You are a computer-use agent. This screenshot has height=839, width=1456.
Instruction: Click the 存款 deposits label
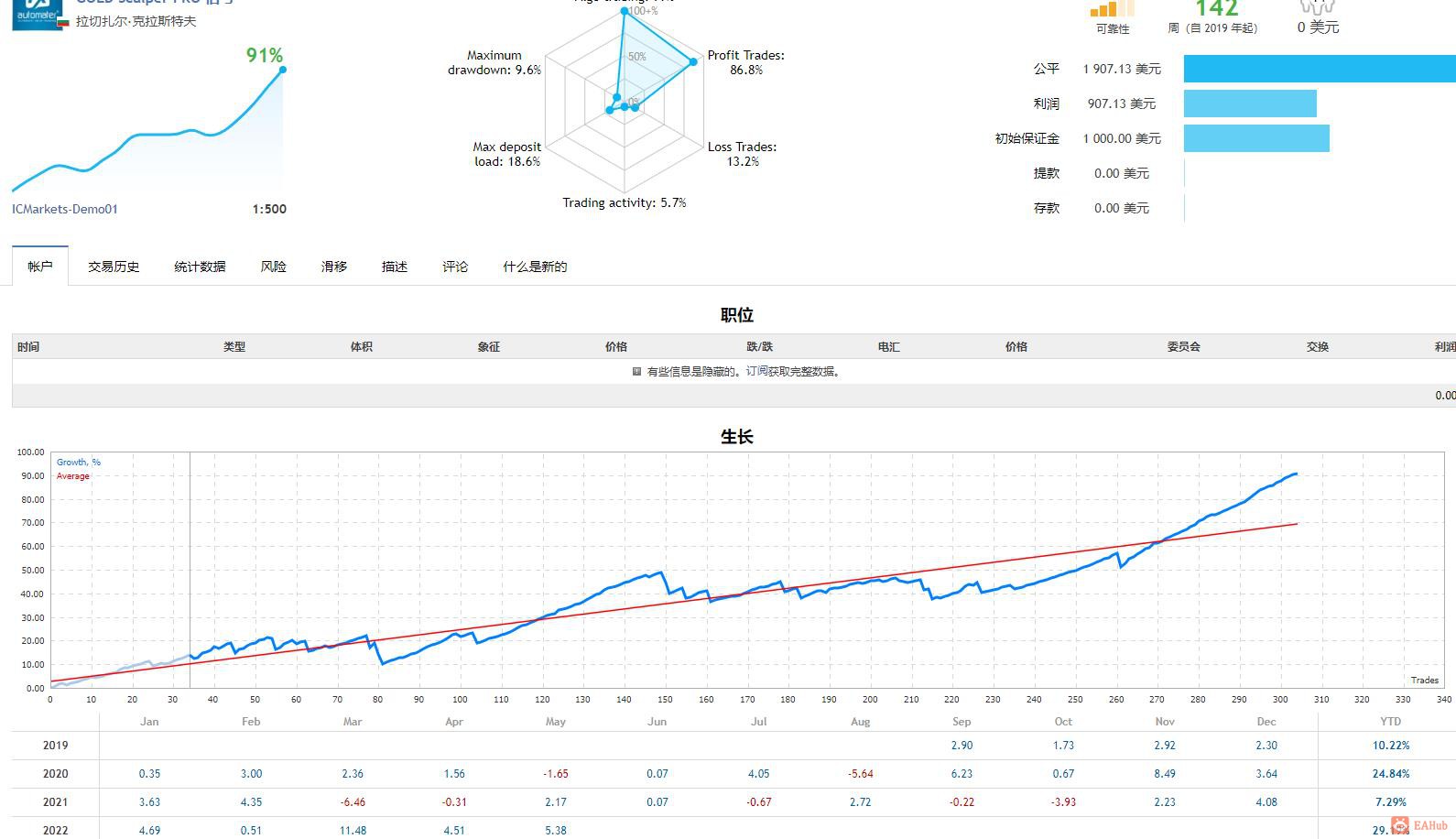point(1047,208)
